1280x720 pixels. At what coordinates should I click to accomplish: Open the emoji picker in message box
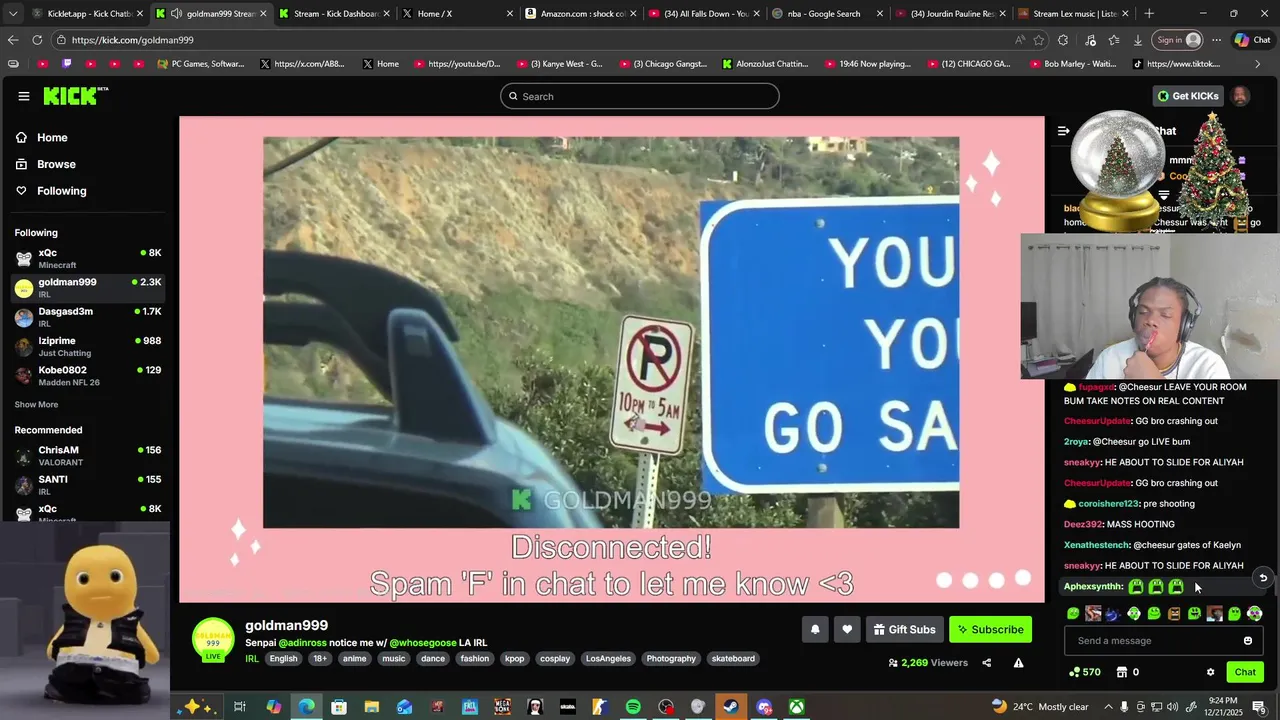click(1247, 641)
